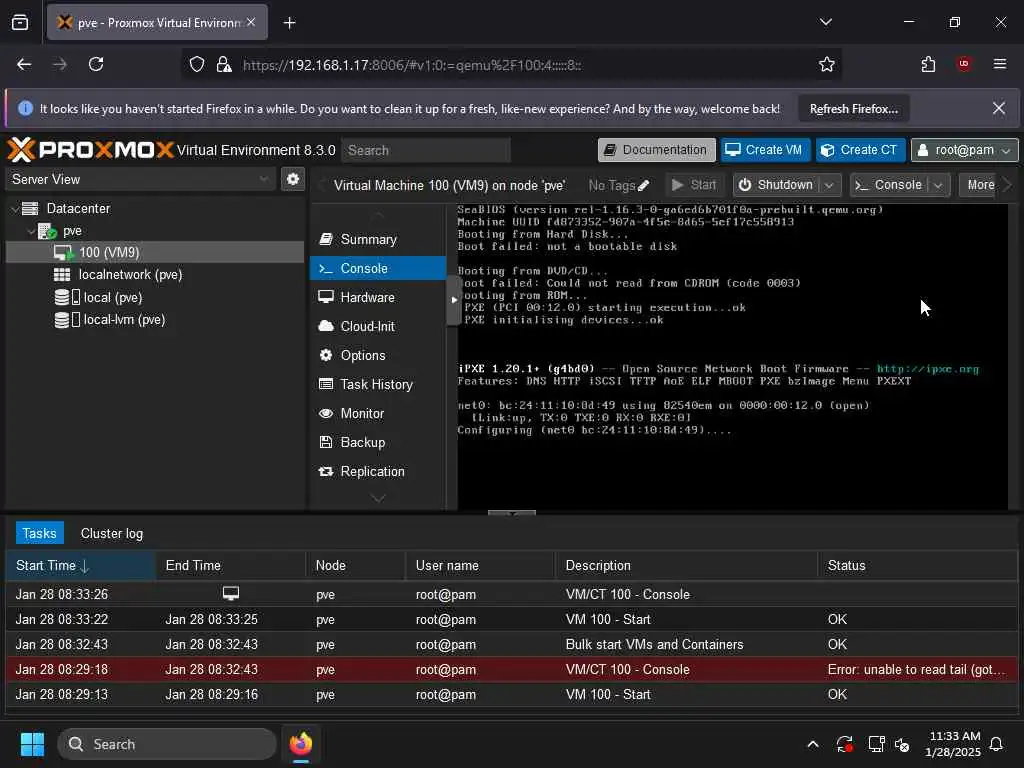Collapse the Datacenter tree node
Screen dimensions: 1024x768
click(x=15, y=209)
